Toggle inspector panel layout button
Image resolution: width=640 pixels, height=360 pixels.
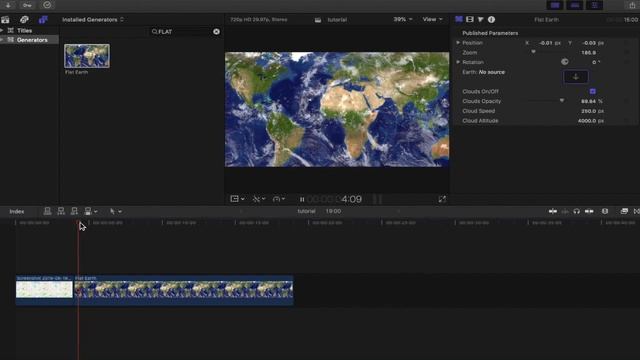click(x=594, y=5)
